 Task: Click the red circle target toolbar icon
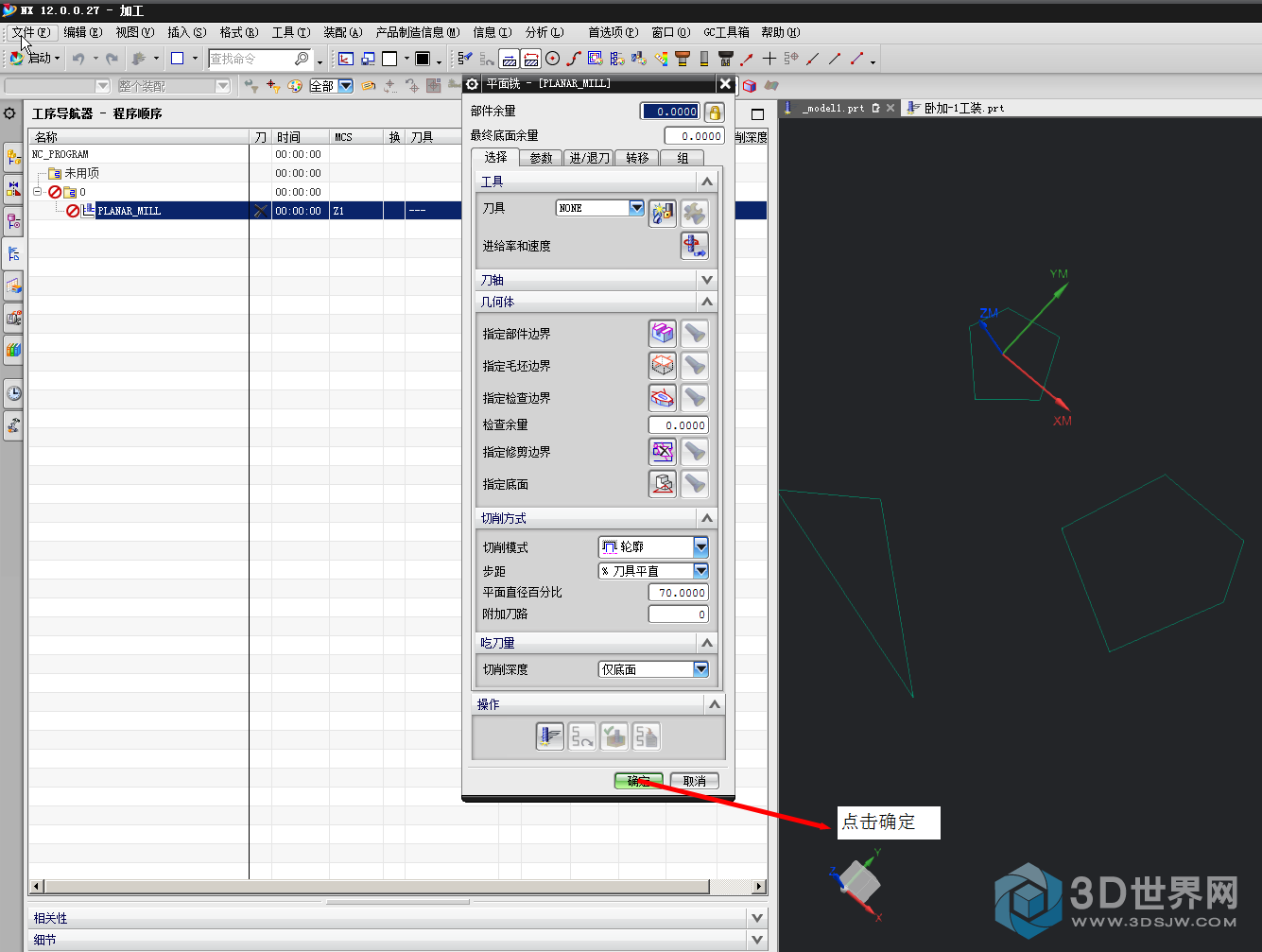[x=553, y=59]
